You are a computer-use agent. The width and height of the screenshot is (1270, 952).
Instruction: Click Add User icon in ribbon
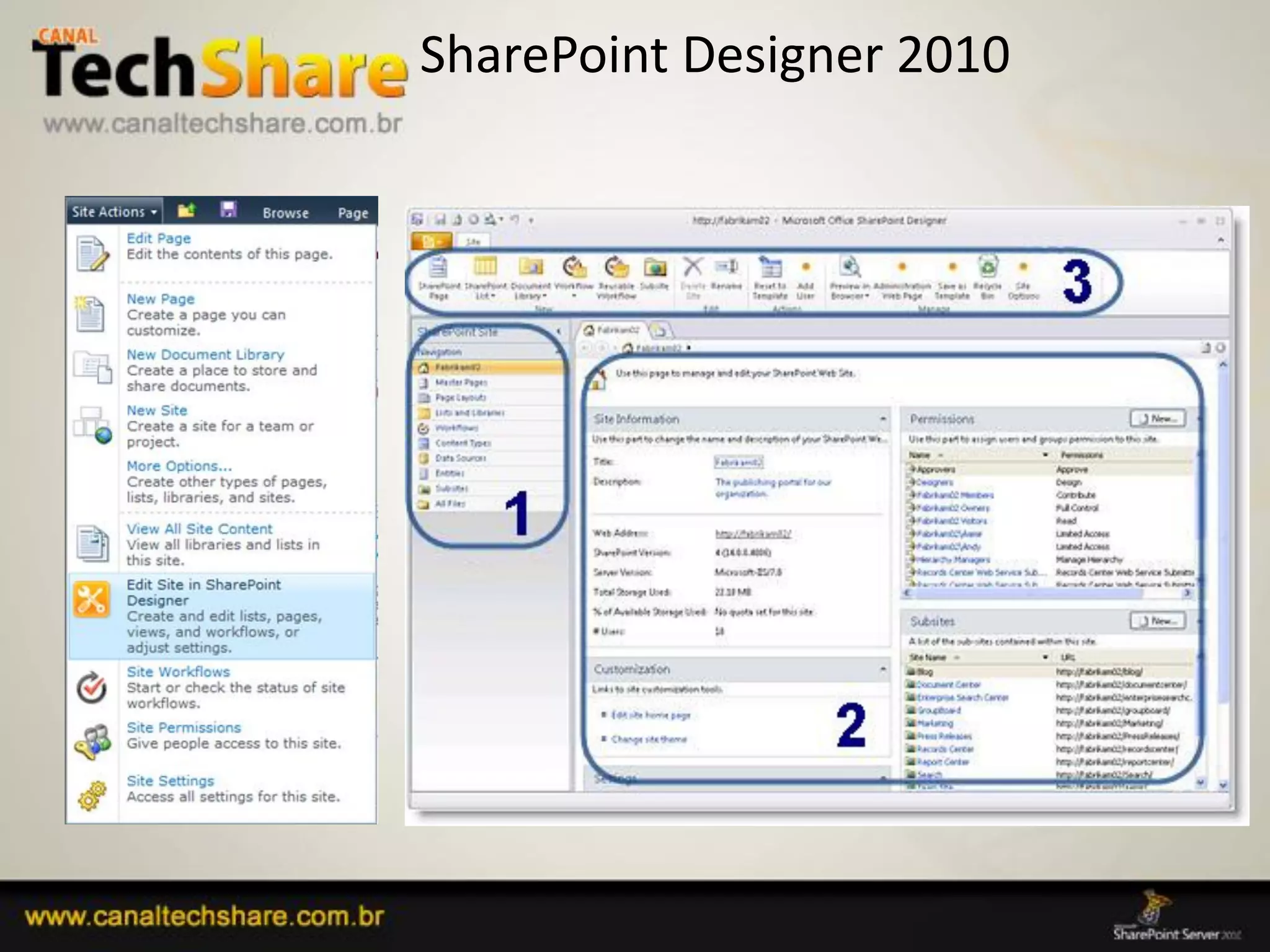pyautogui.click(x=806, y=267)
